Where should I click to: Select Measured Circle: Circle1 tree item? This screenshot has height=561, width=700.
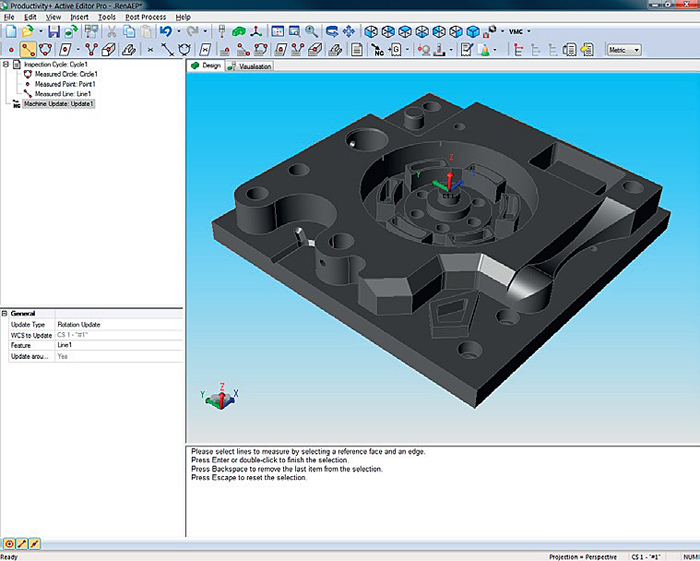click(x=66, y=74)
